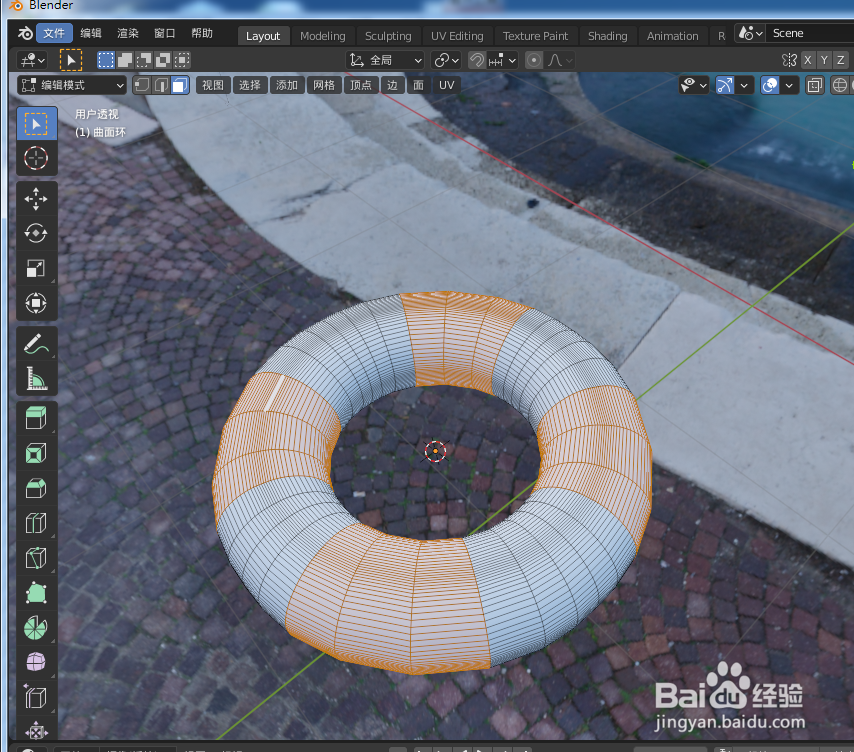This screenshot has height=752, width=854.
Task: Switch to the Sculpting workspace tab
Action: tap(389, 35)
